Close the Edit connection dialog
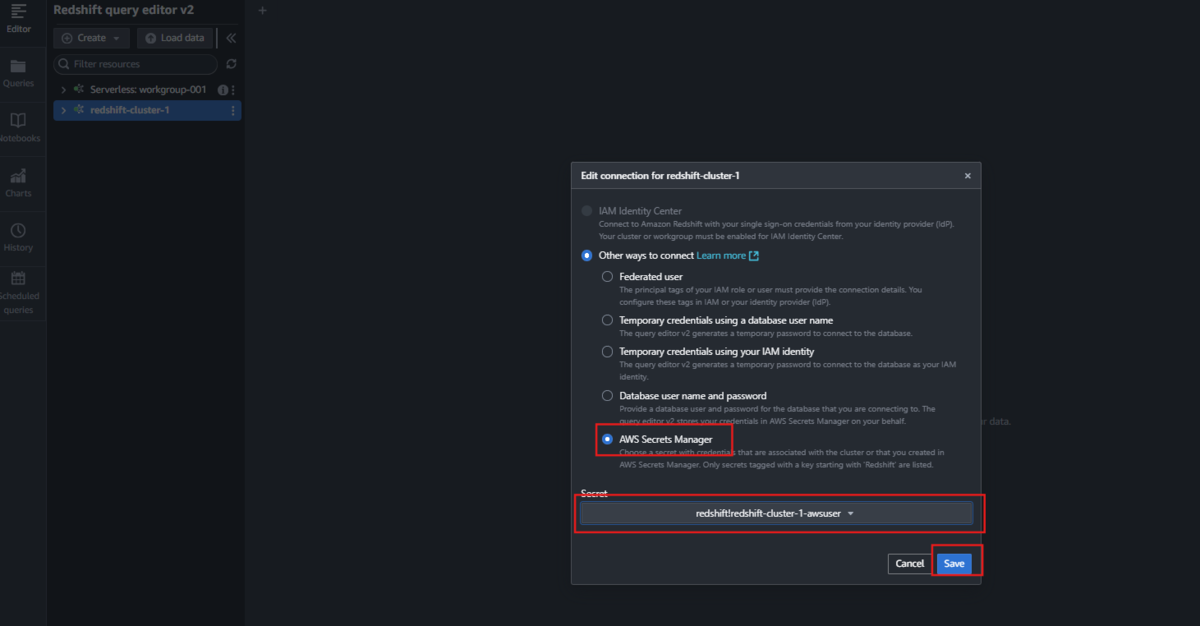1200x626 pixels. 967,176
